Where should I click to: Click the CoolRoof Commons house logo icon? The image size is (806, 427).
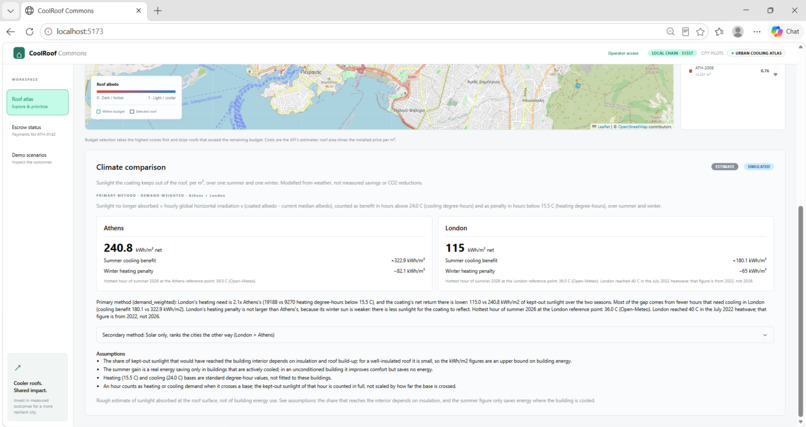click(19, 53)
